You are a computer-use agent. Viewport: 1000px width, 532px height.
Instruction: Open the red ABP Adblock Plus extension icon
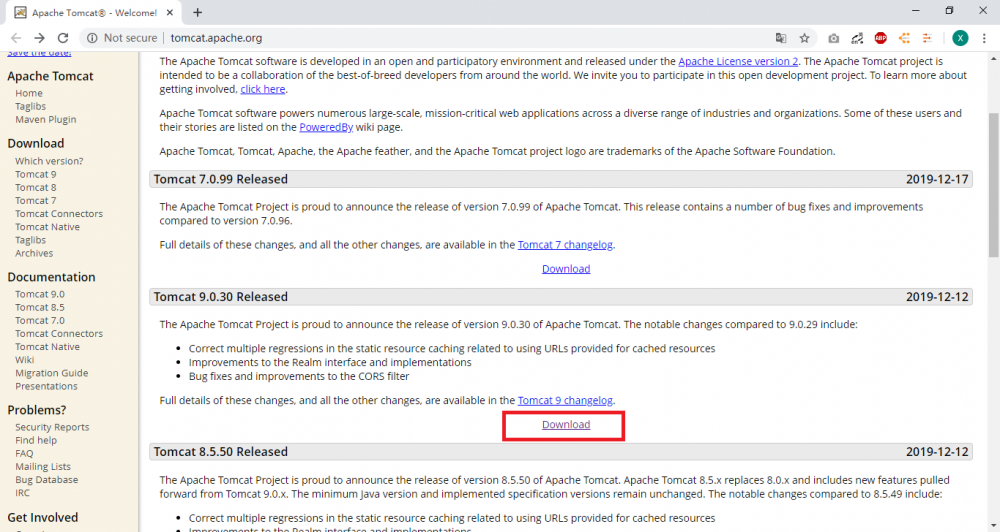pos(881,38)
